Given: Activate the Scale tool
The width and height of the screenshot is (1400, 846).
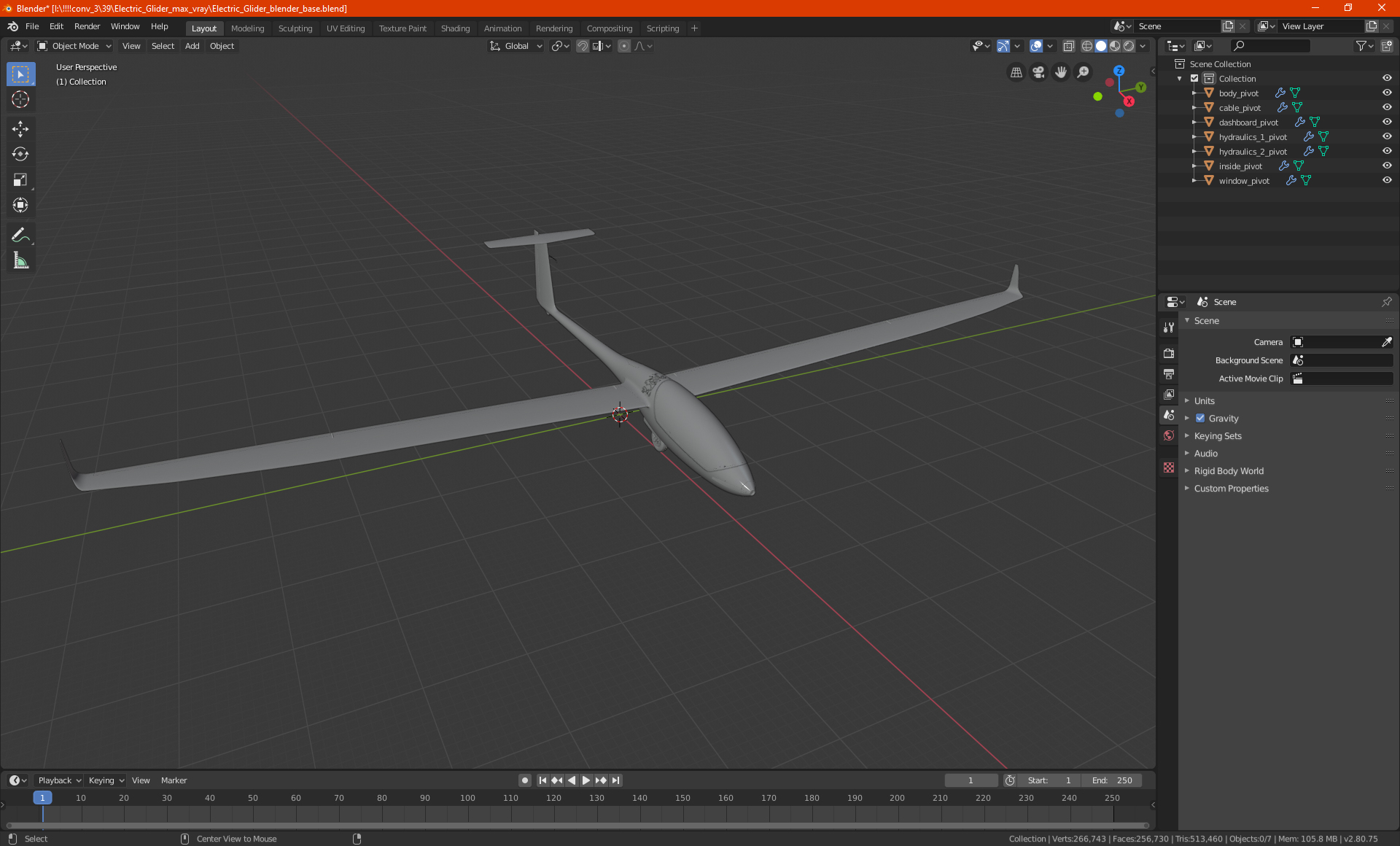Looking at the screenshot, I should (20, 179).
